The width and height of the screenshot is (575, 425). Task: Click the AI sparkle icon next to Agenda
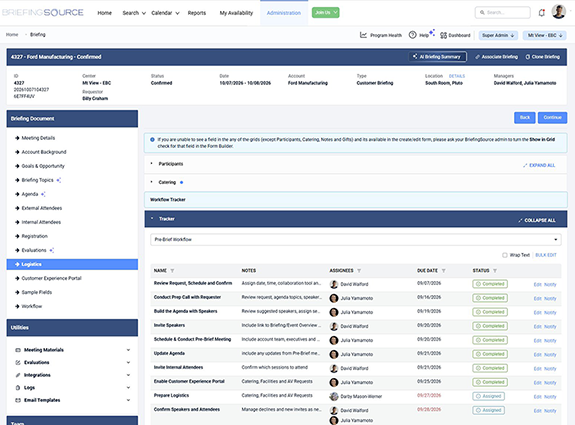43,194
